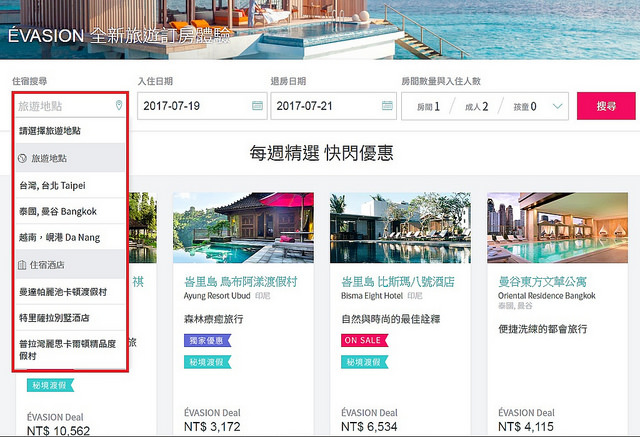
Task: Click the NT$ 6,534 price text
Action: (x=369, y=427)
